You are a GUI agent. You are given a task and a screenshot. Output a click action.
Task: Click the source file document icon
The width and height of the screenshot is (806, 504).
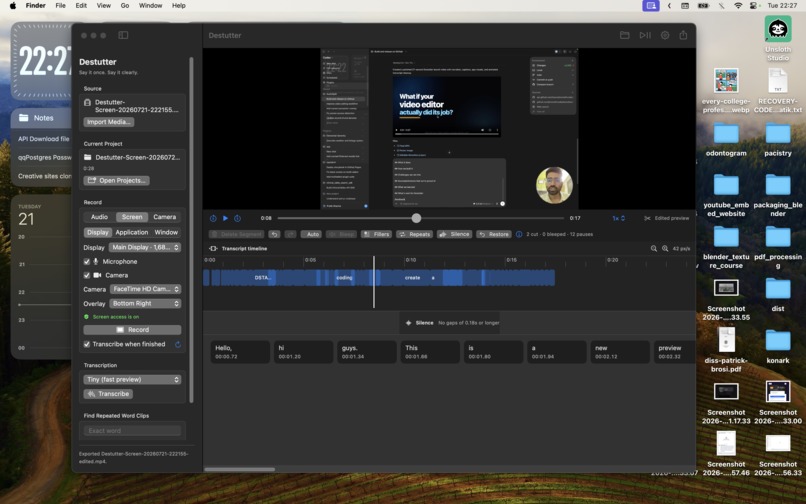pyautogui.click(x=87, y=102)
